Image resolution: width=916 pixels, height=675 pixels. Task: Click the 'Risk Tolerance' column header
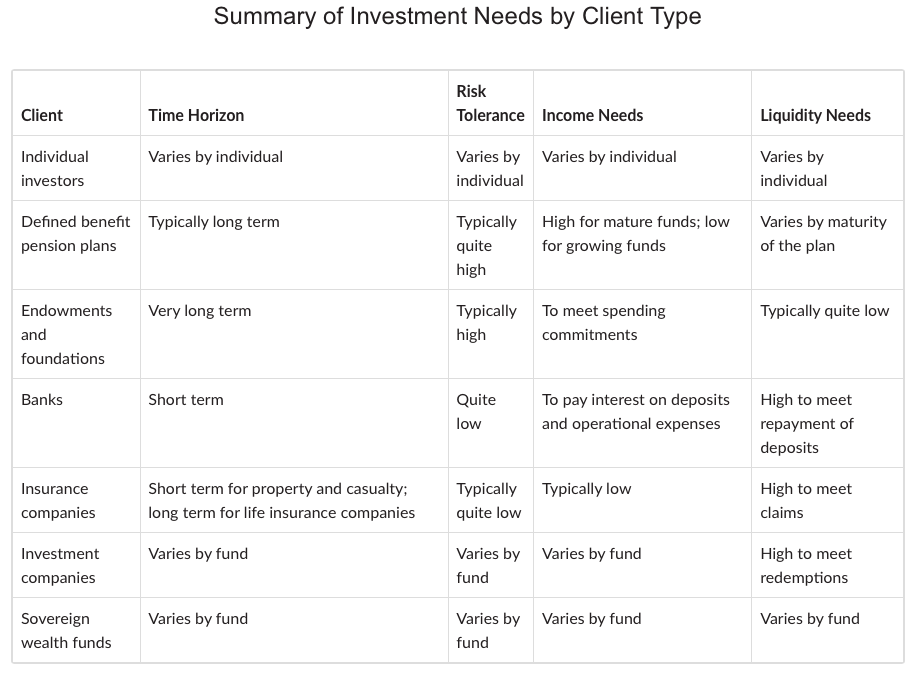coord(490,103)
